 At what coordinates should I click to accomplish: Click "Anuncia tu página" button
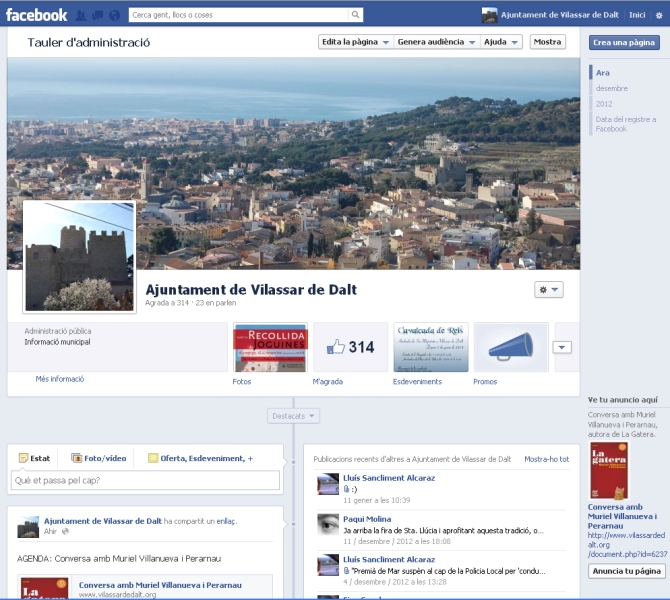(x=627, y=571)
